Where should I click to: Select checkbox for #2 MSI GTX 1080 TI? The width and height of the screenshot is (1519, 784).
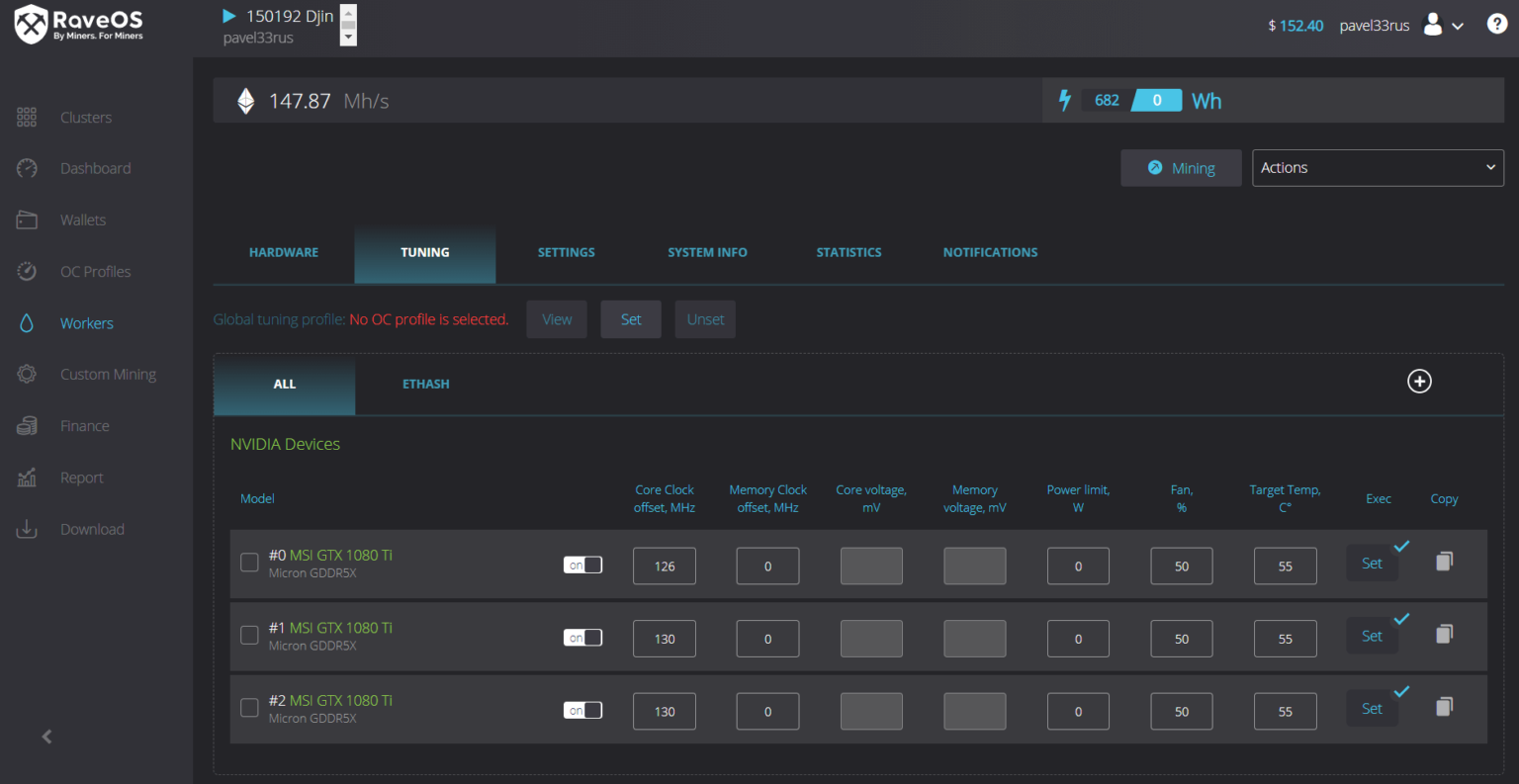point(249,708)
